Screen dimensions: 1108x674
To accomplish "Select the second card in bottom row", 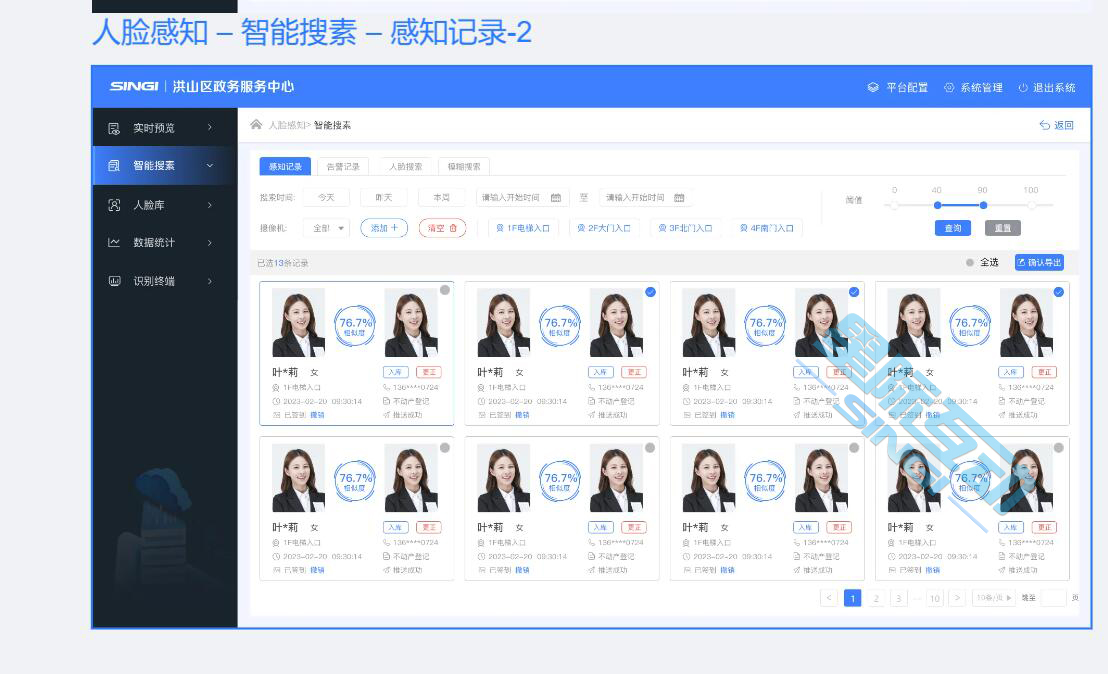I will tap(650, 447).
